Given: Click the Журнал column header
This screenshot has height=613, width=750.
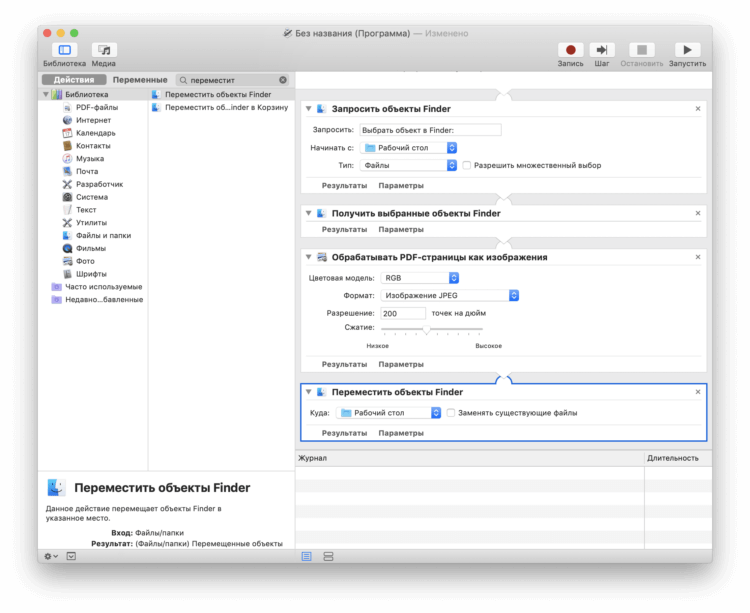Looking at the screenshot, I should 470,458.
